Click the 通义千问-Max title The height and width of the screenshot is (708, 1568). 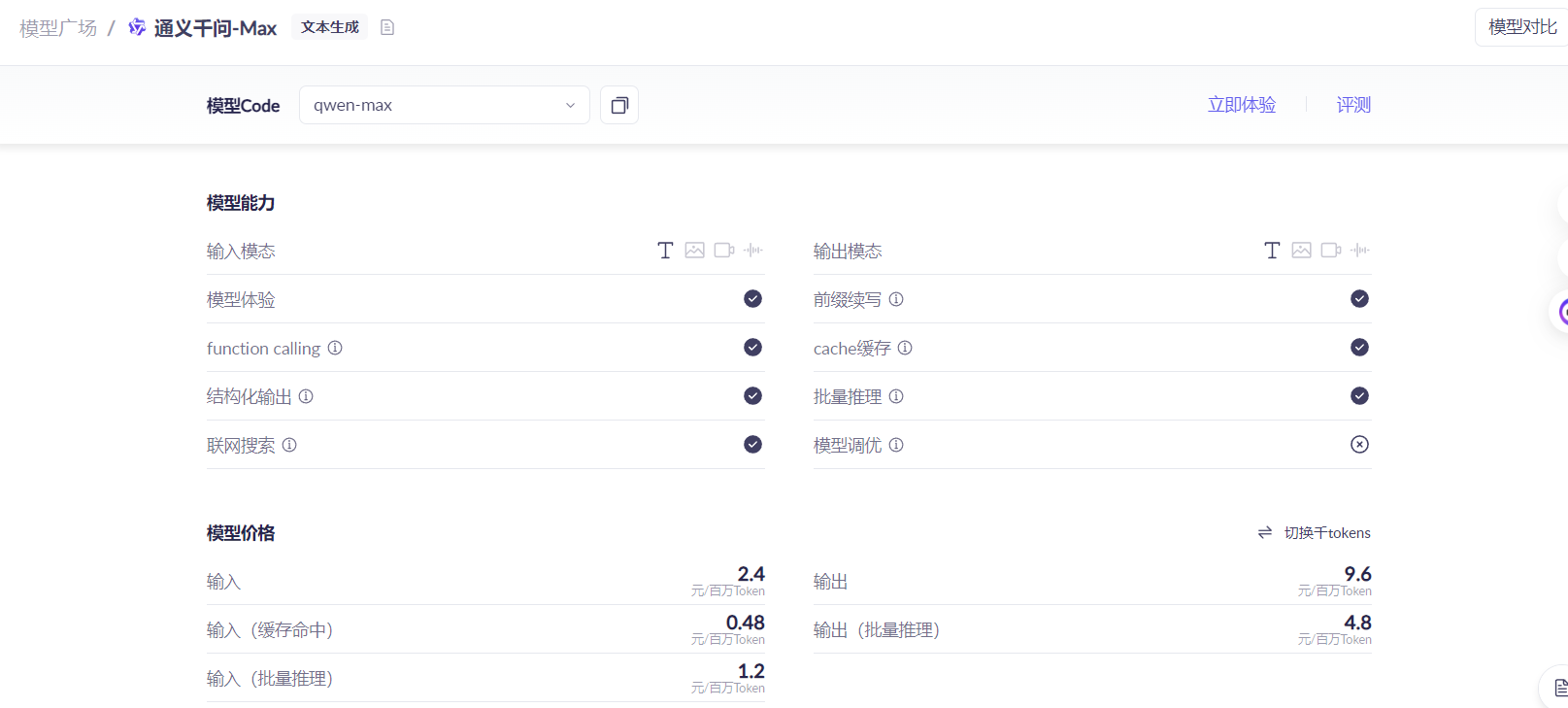pyautogui.click(x=216, y=28)
